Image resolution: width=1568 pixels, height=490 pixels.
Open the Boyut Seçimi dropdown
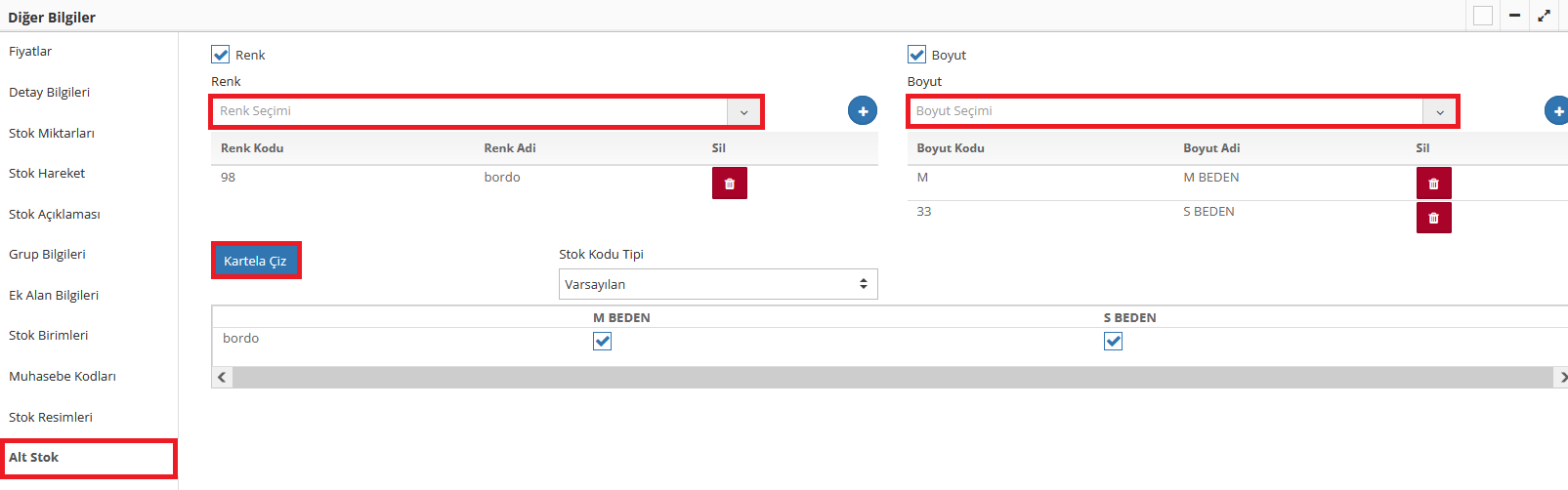[1439, 112]
